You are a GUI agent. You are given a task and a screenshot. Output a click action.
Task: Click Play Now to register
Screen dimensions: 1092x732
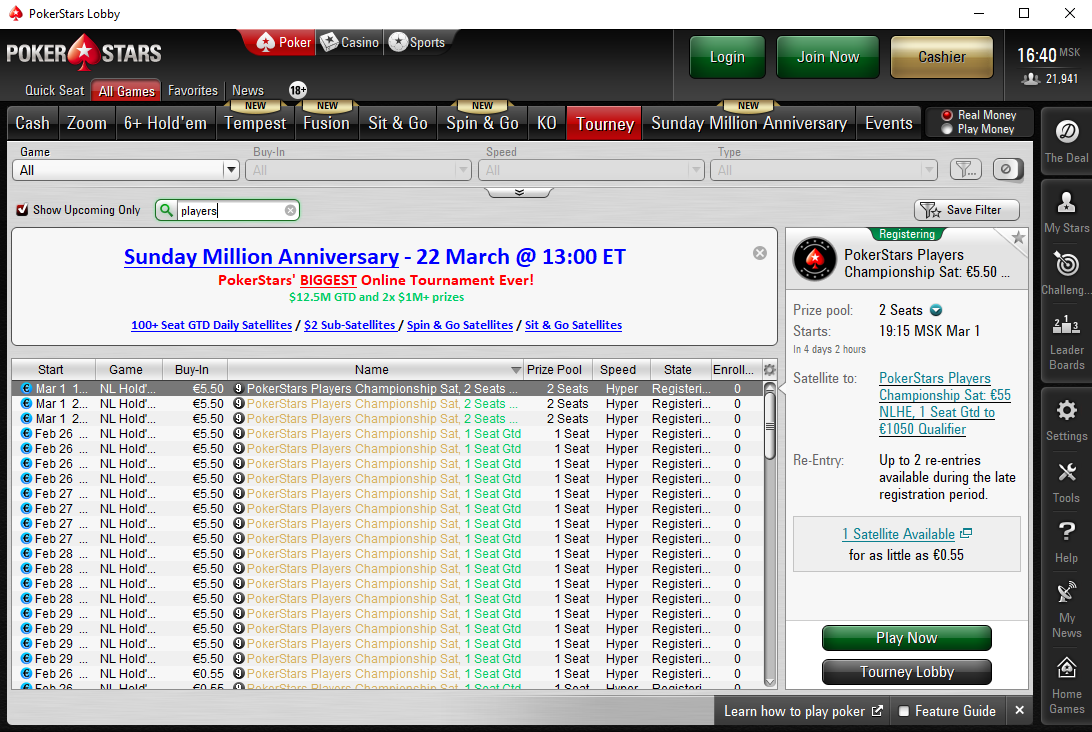pos(907,638)
